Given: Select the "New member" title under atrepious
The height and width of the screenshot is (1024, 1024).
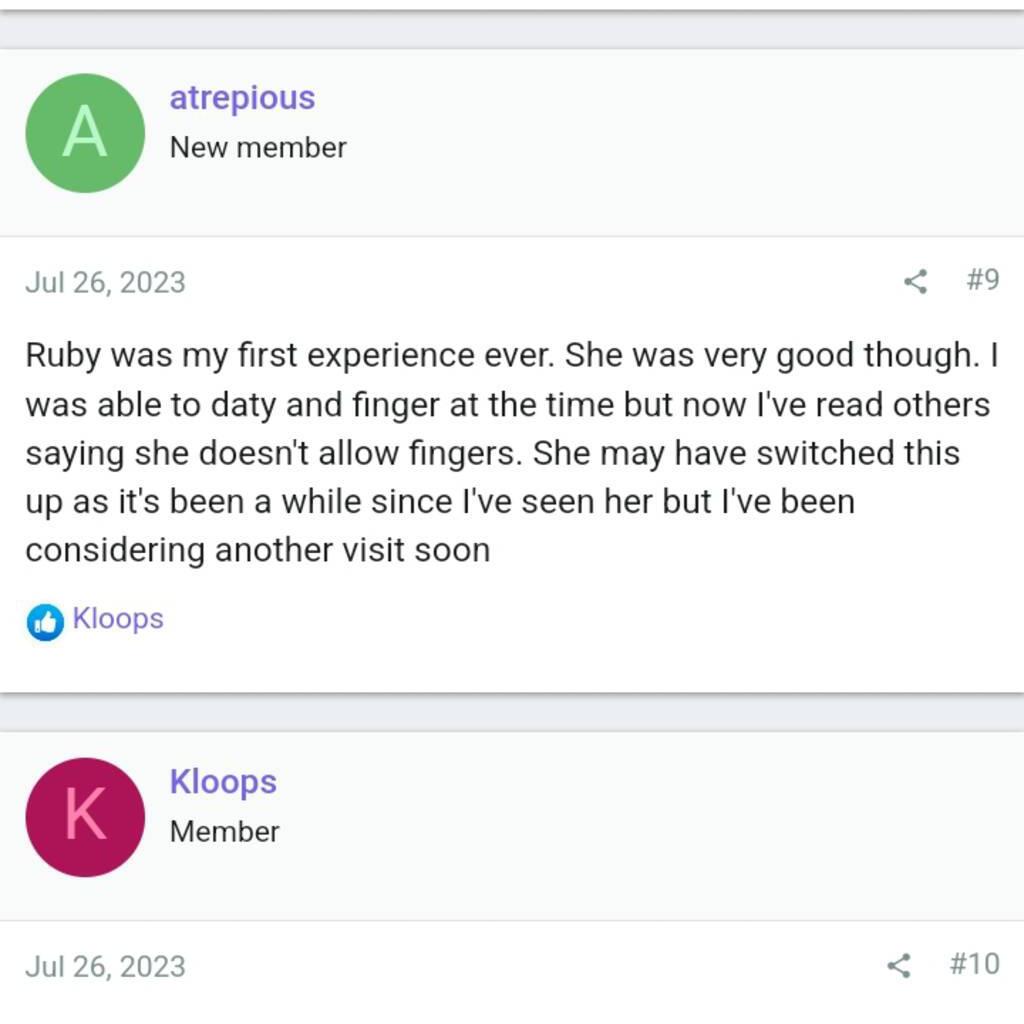Looking at the screenshot, I should (258, 148).
